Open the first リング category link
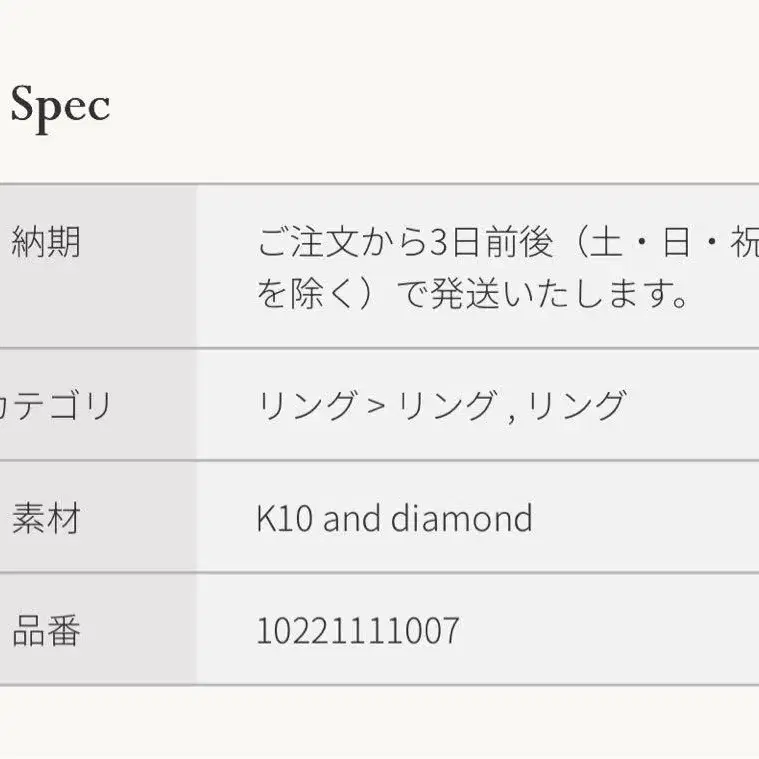Image resolution: width=759 pixels, height=759 pixels. (x=307, y=406)
